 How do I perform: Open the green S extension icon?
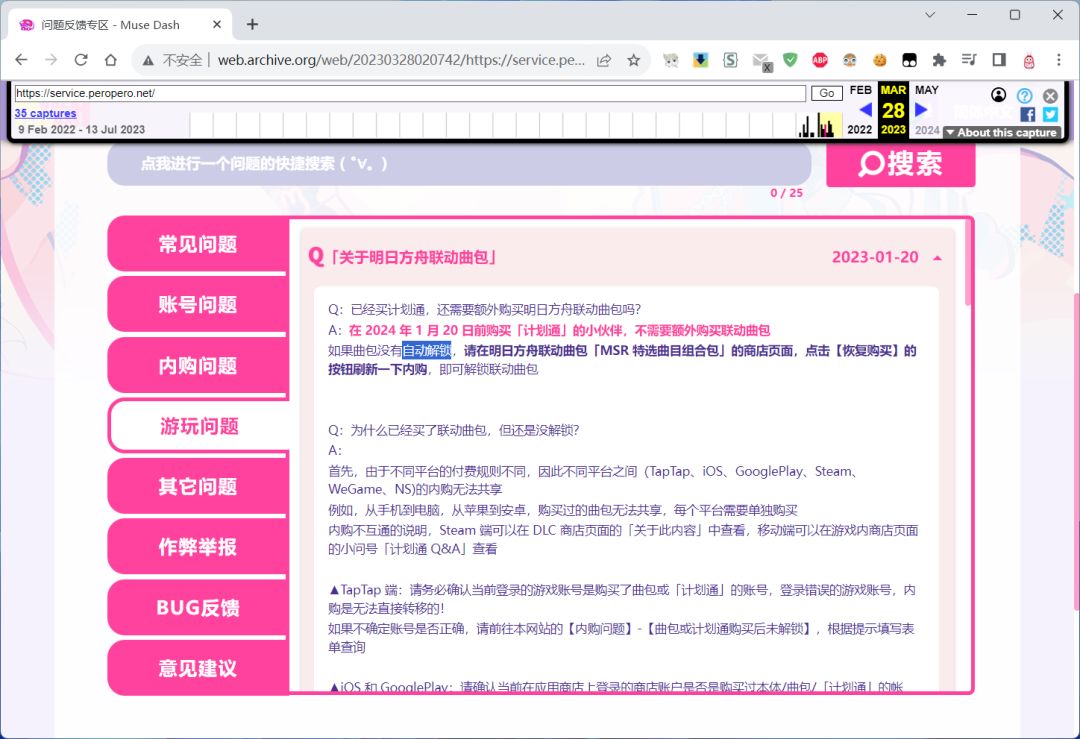click(730, 60)
